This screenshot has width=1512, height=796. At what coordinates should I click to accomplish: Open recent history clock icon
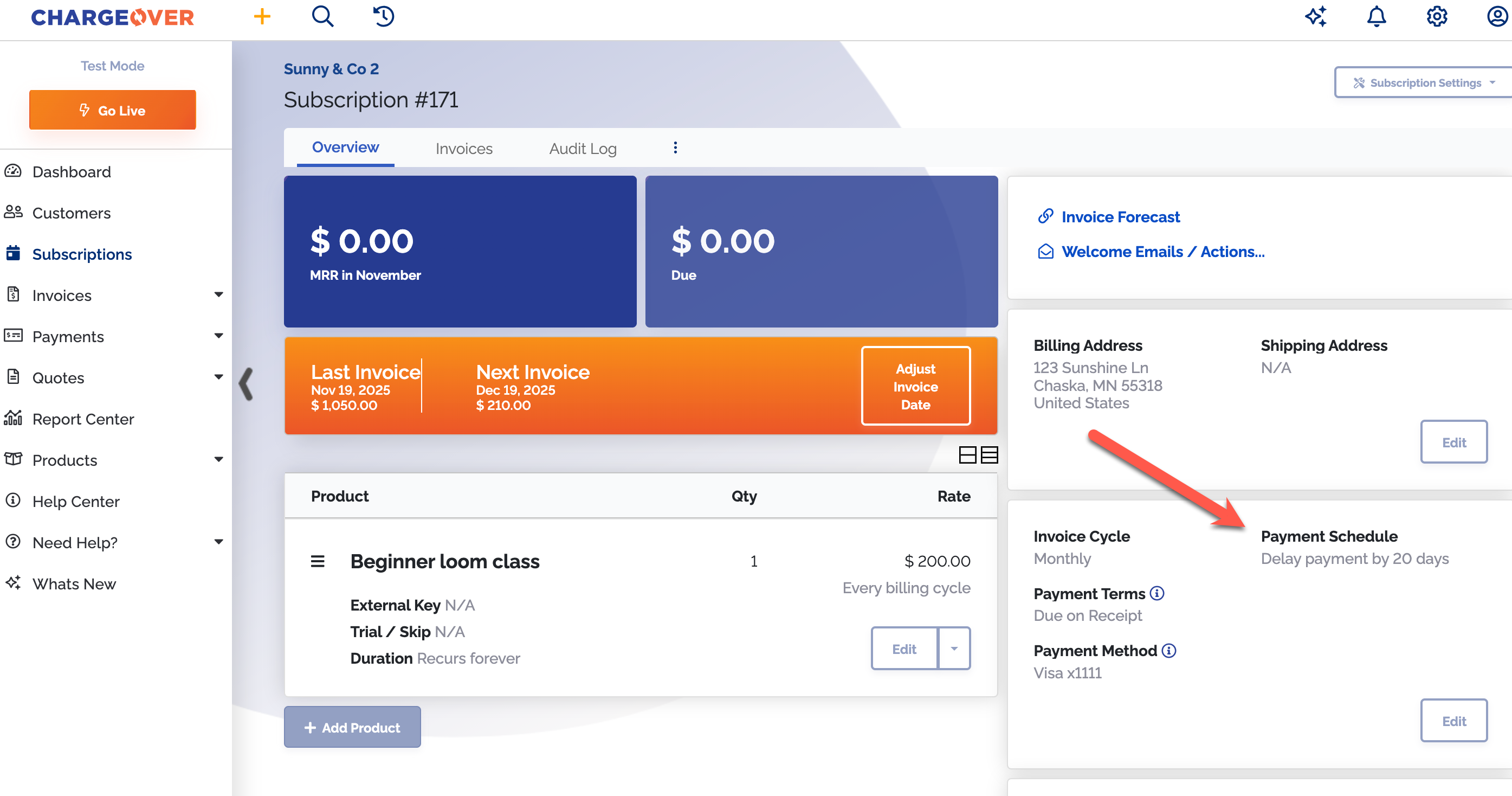click(x=383, y=16)
